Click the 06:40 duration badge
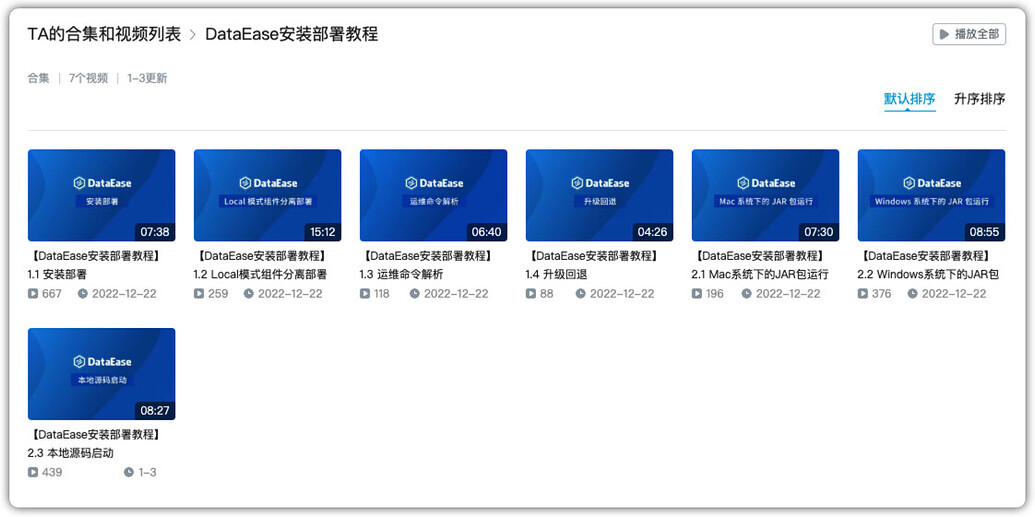The width and height of the screenshot is (1035, 517). point(486,232)
